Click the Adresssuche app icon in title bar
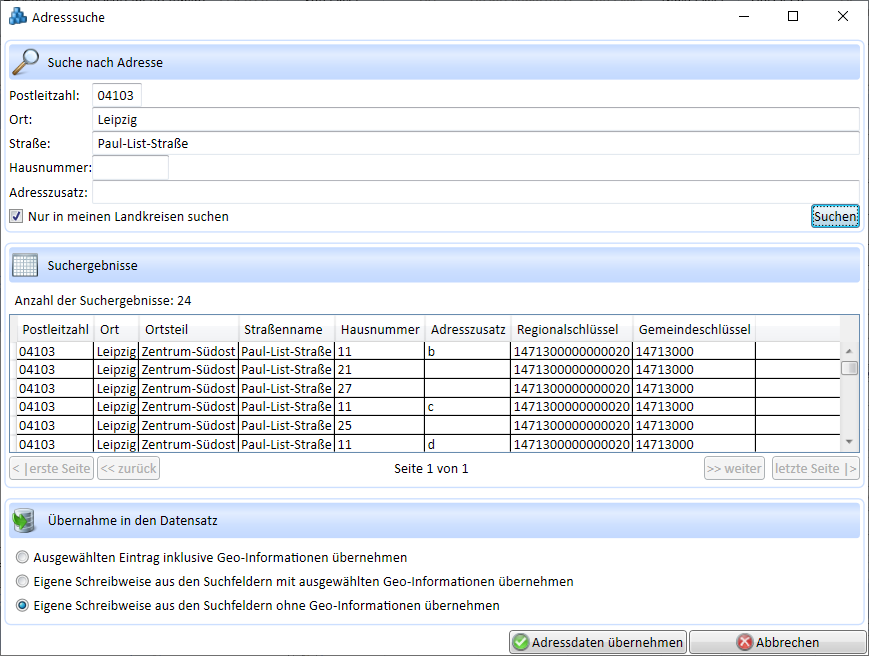Screen dimensions: 869x656 coord(17,17)
